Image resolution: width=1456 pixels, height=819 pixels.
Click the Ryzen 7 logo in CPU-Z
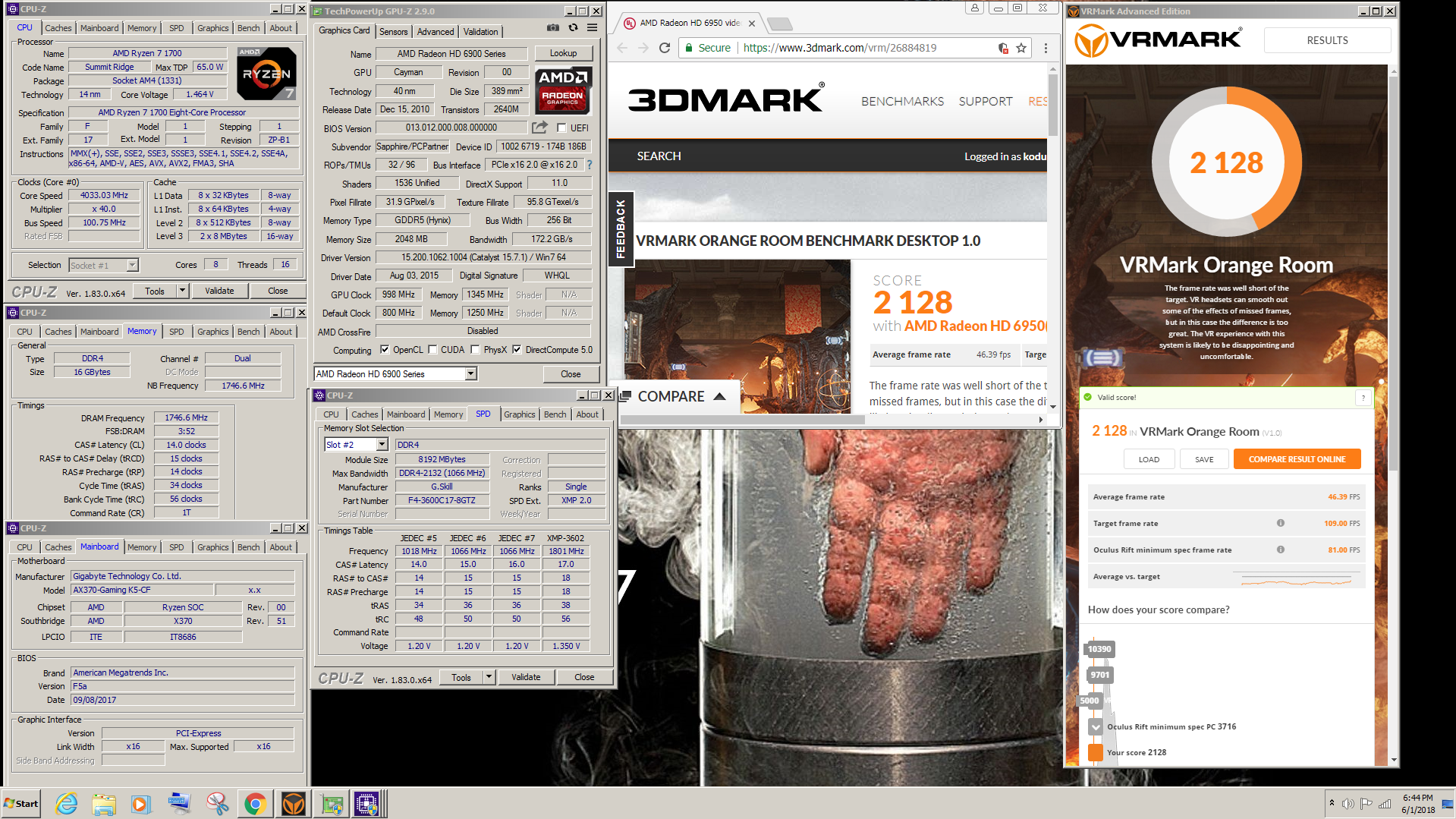coord(266,74)
